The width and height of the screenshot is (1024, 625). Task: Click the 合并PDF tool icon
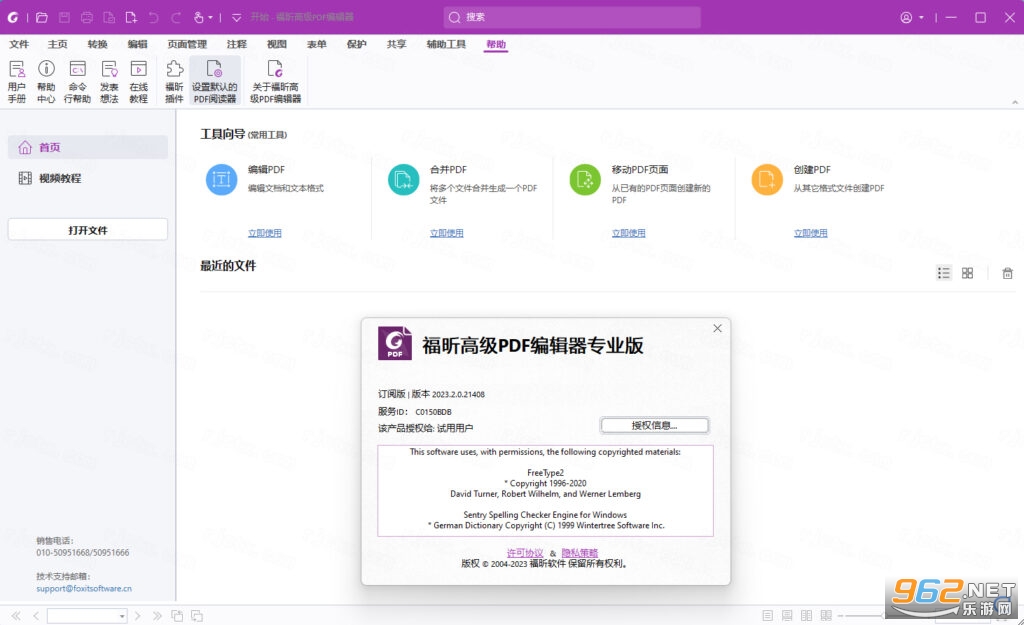coord(404,180)
